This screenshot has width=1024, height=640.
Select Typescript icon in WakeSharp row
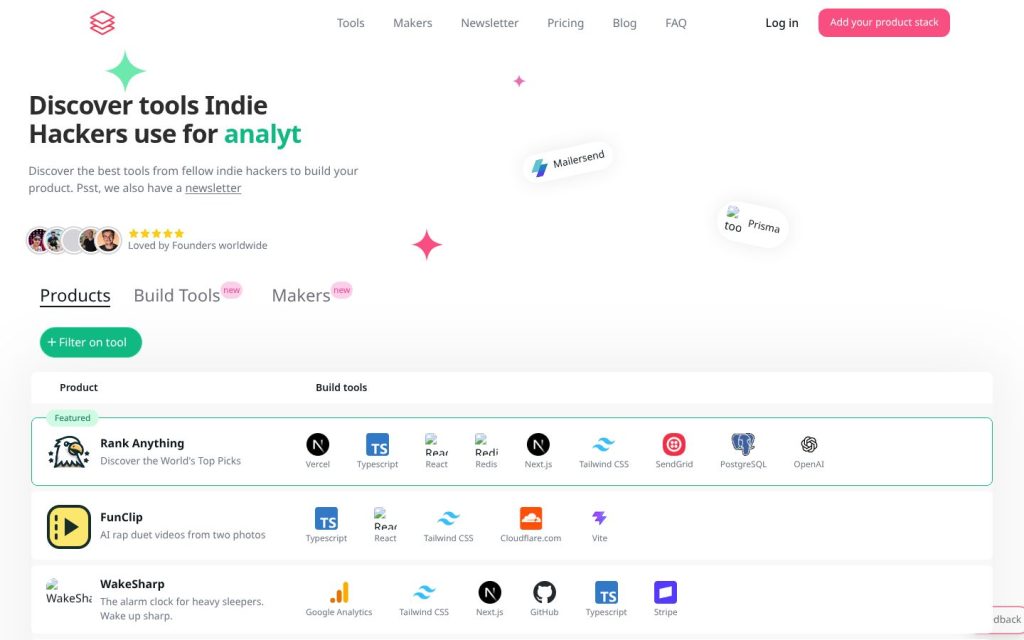tap(606, 592)
